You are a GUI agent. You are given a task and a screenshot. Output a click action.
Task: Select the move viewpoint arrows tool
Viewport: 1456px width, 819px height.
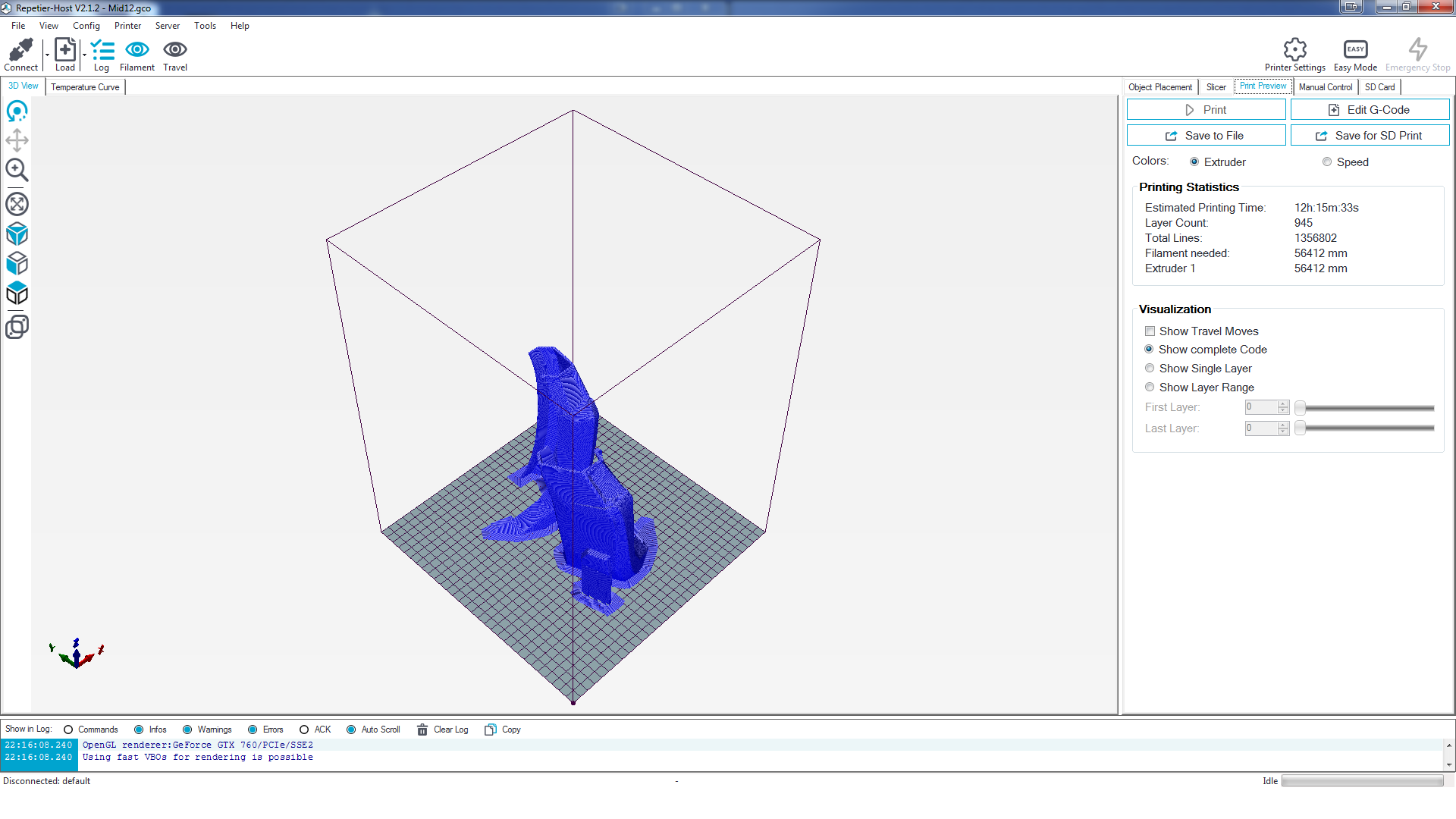tap(17, 140)
